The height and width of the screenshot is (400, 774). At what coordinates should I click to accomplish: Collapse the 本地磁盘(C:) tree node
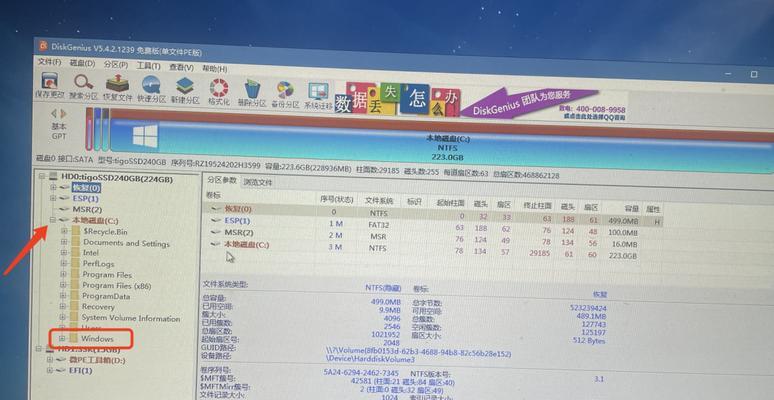(x=52, y=220)
